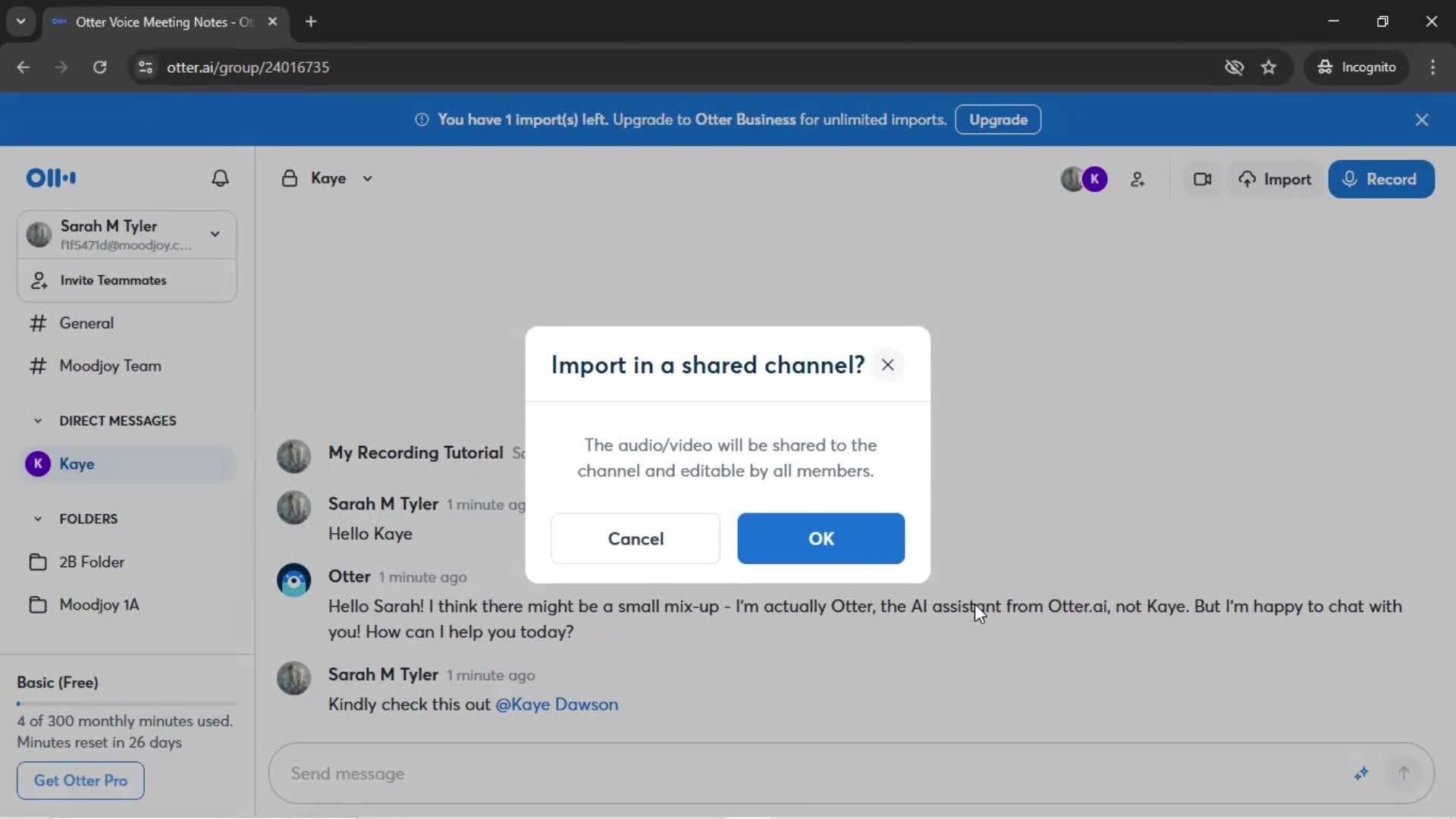Click the add member icon in header
This screenshot has height=819, width=1456.
point(1137,180)
